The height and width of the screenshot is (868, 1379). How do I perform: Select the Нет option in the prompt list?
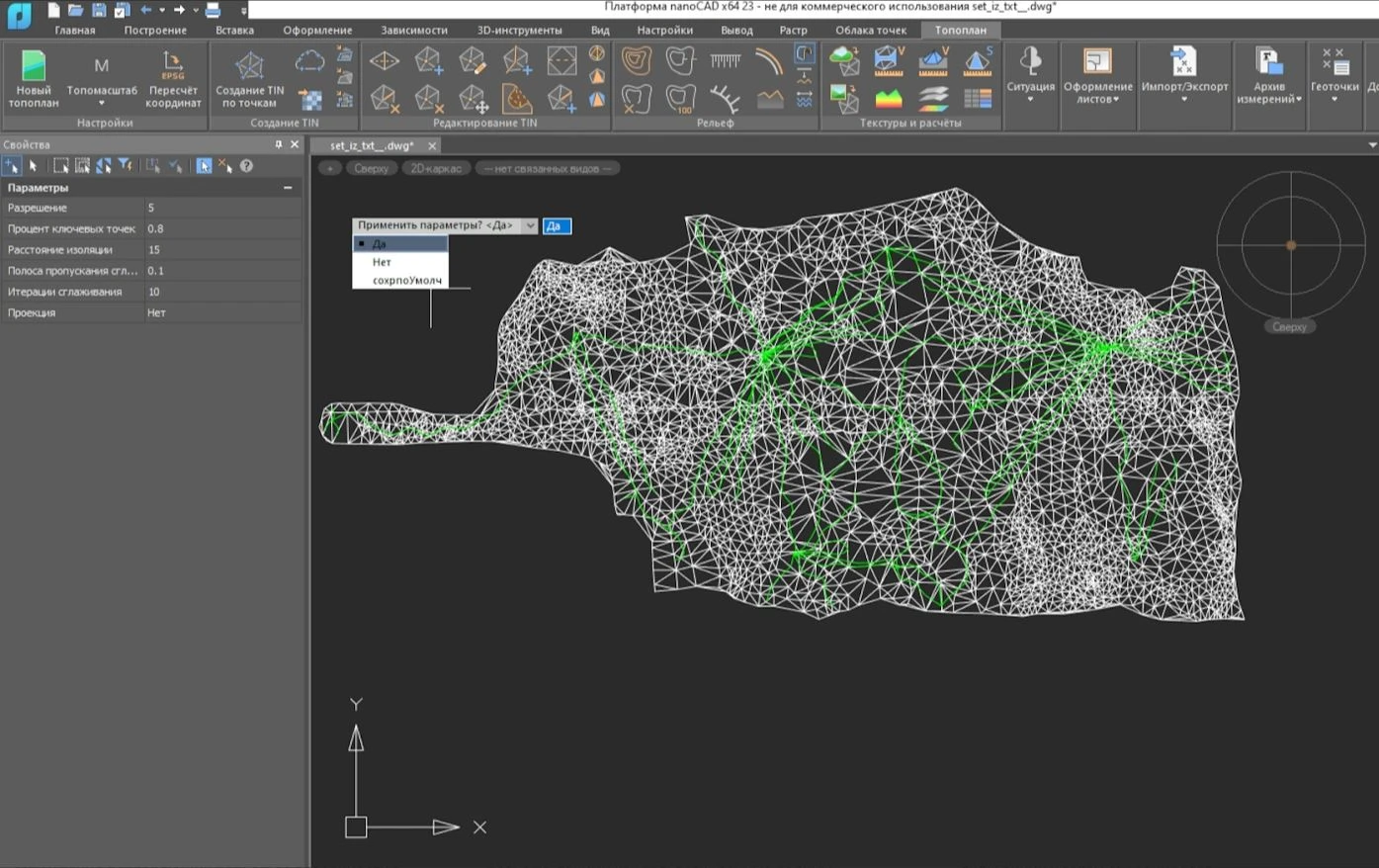coord(382,262)
